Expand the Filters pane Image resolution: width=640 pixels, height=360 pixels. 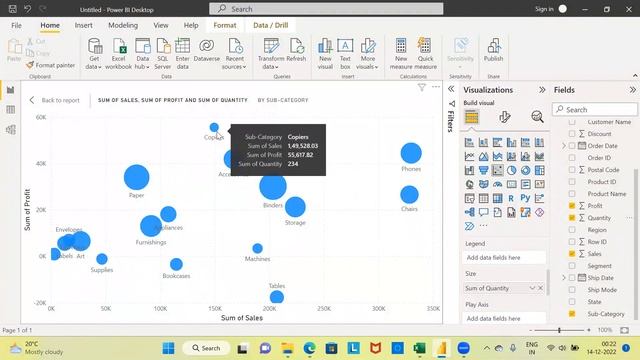[451, 89]
